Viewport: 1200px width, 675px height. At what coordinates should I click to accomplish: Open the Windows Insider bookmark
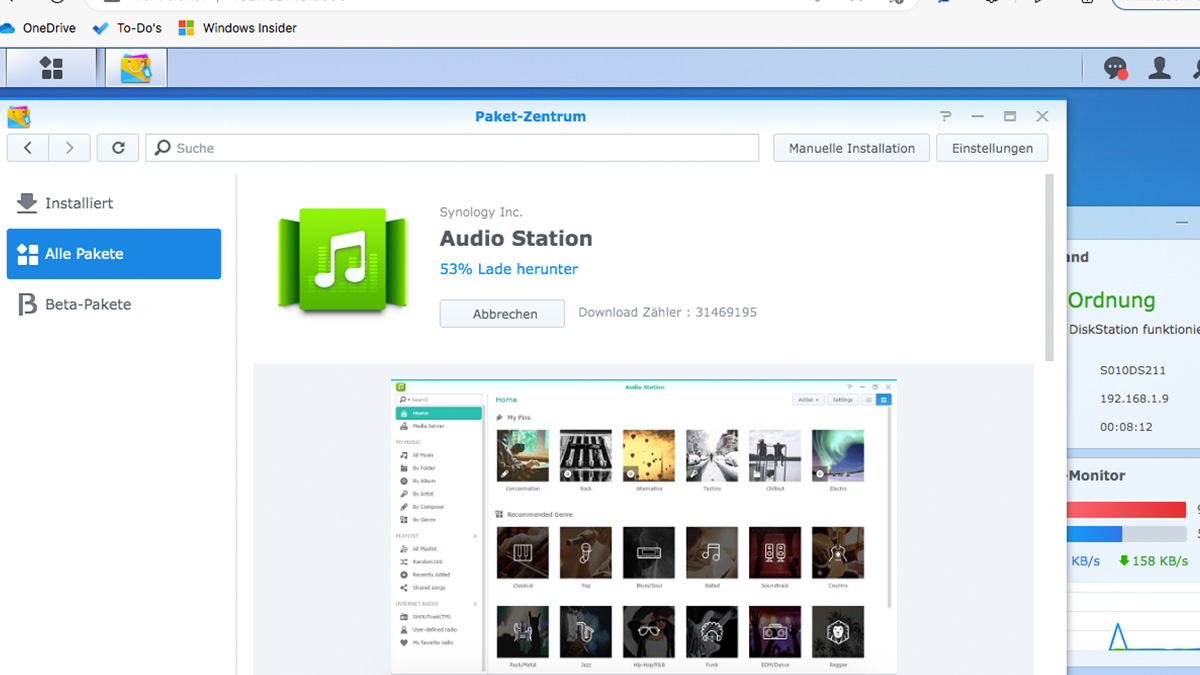click(x=238, y=28)
